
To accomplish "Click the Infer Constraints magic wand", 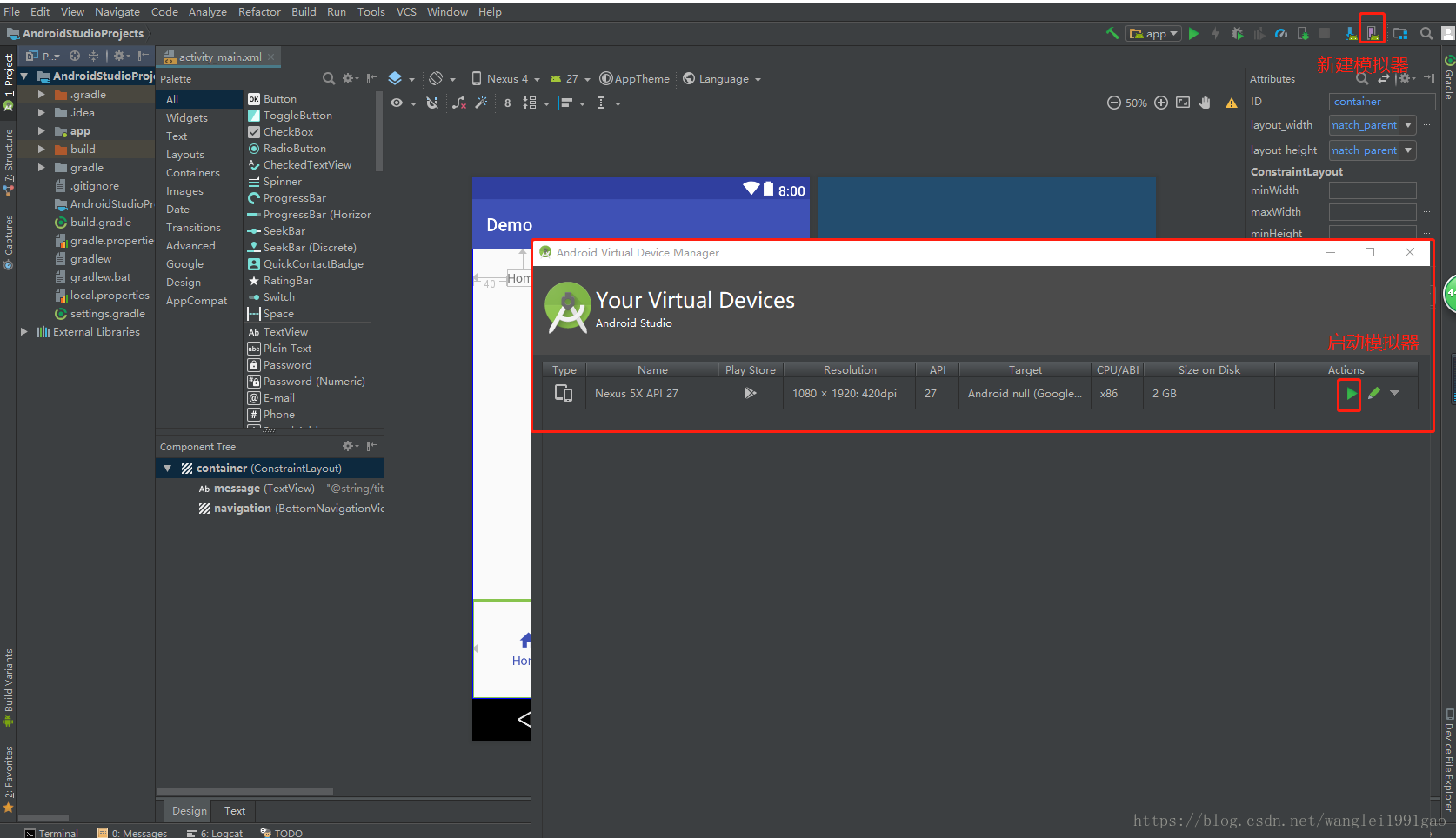I will (x=481, y=103).
